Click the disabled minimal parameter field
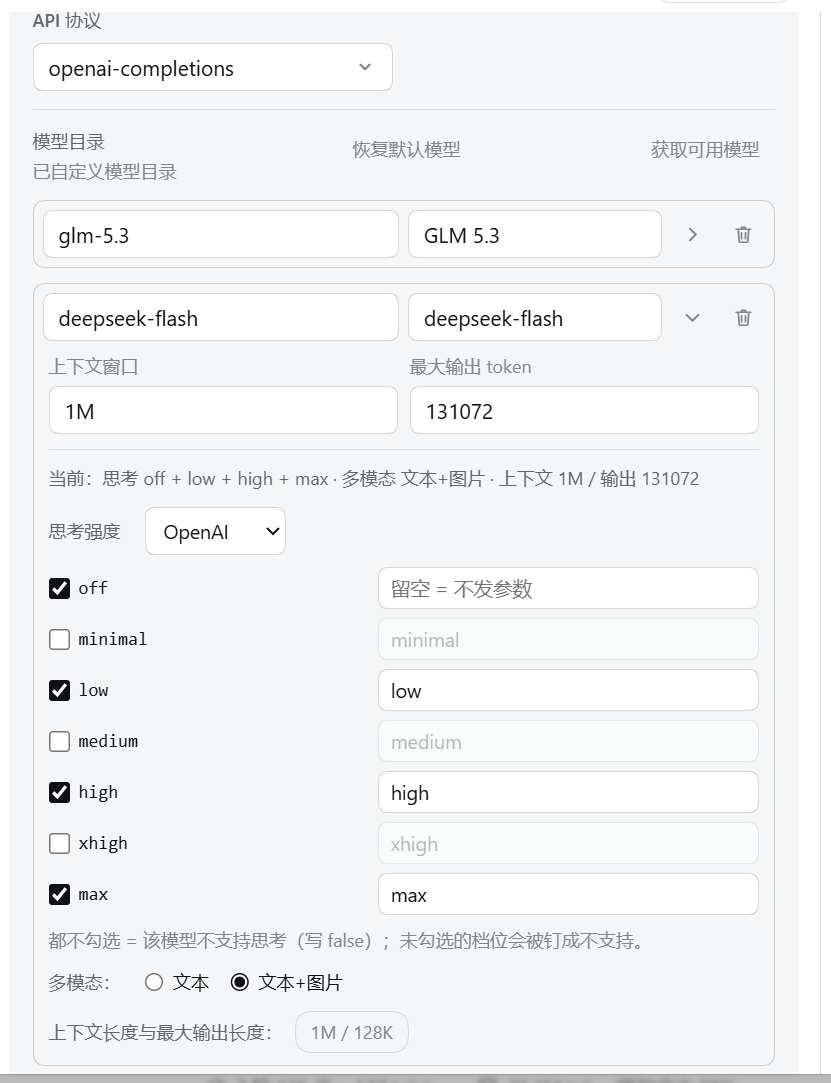 tap(569, 640)
